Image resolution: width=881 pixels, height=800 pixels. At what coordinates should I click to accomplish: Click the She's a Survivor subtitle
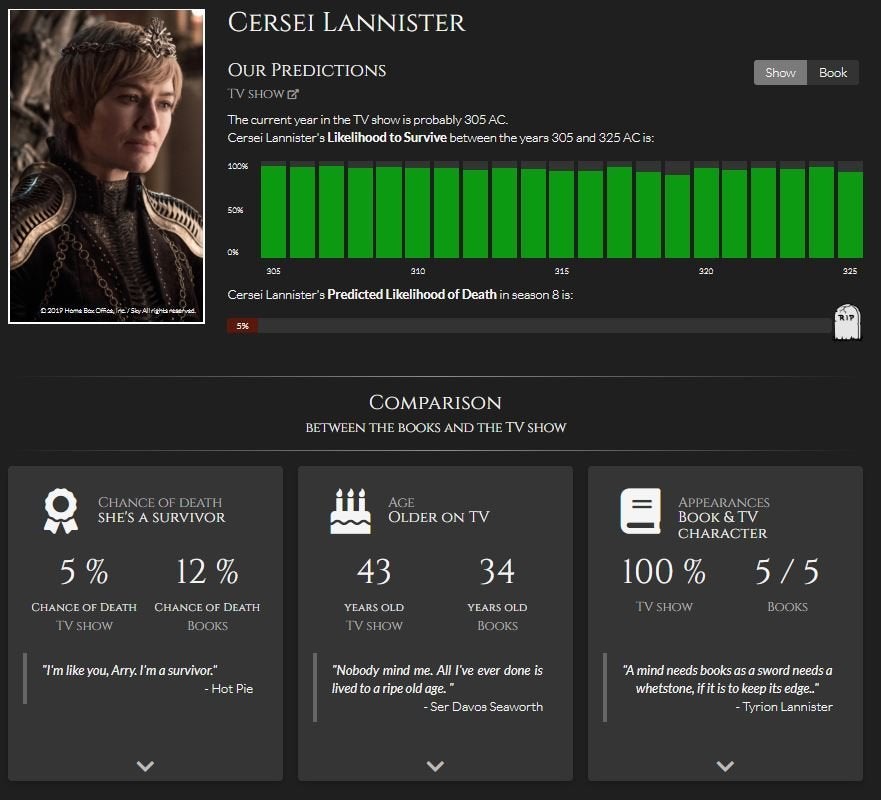161,517
